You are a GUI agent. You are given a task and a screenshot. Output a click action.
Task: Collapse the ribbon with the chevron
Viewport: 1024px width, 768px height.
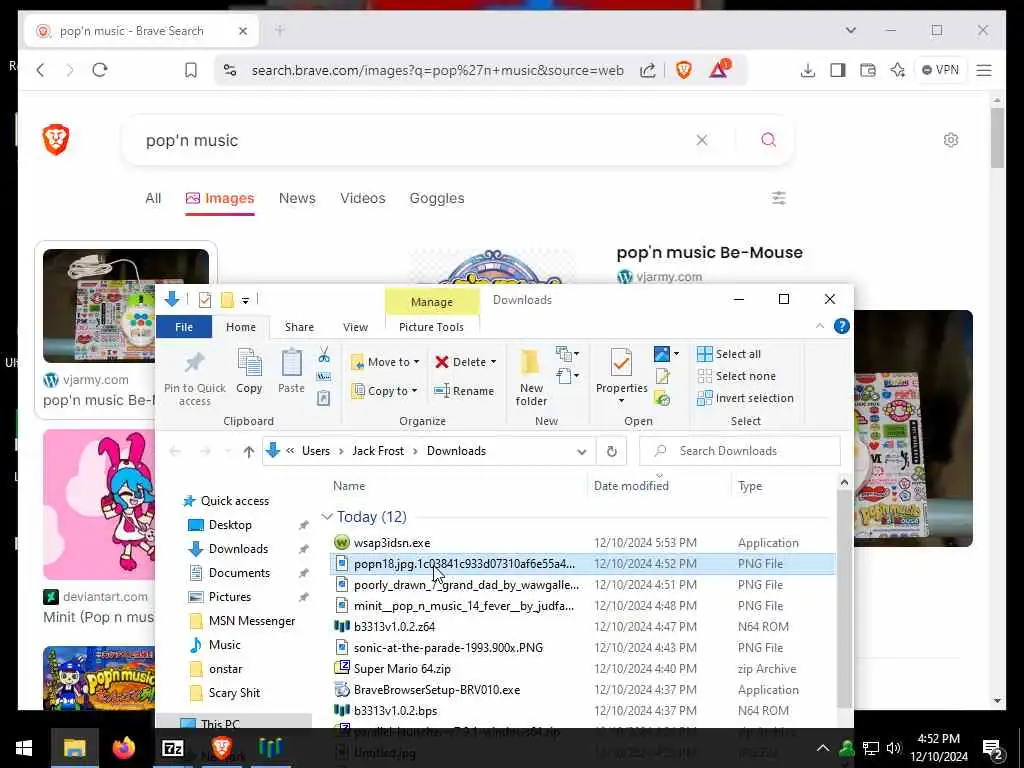click(x=820, y=326)
